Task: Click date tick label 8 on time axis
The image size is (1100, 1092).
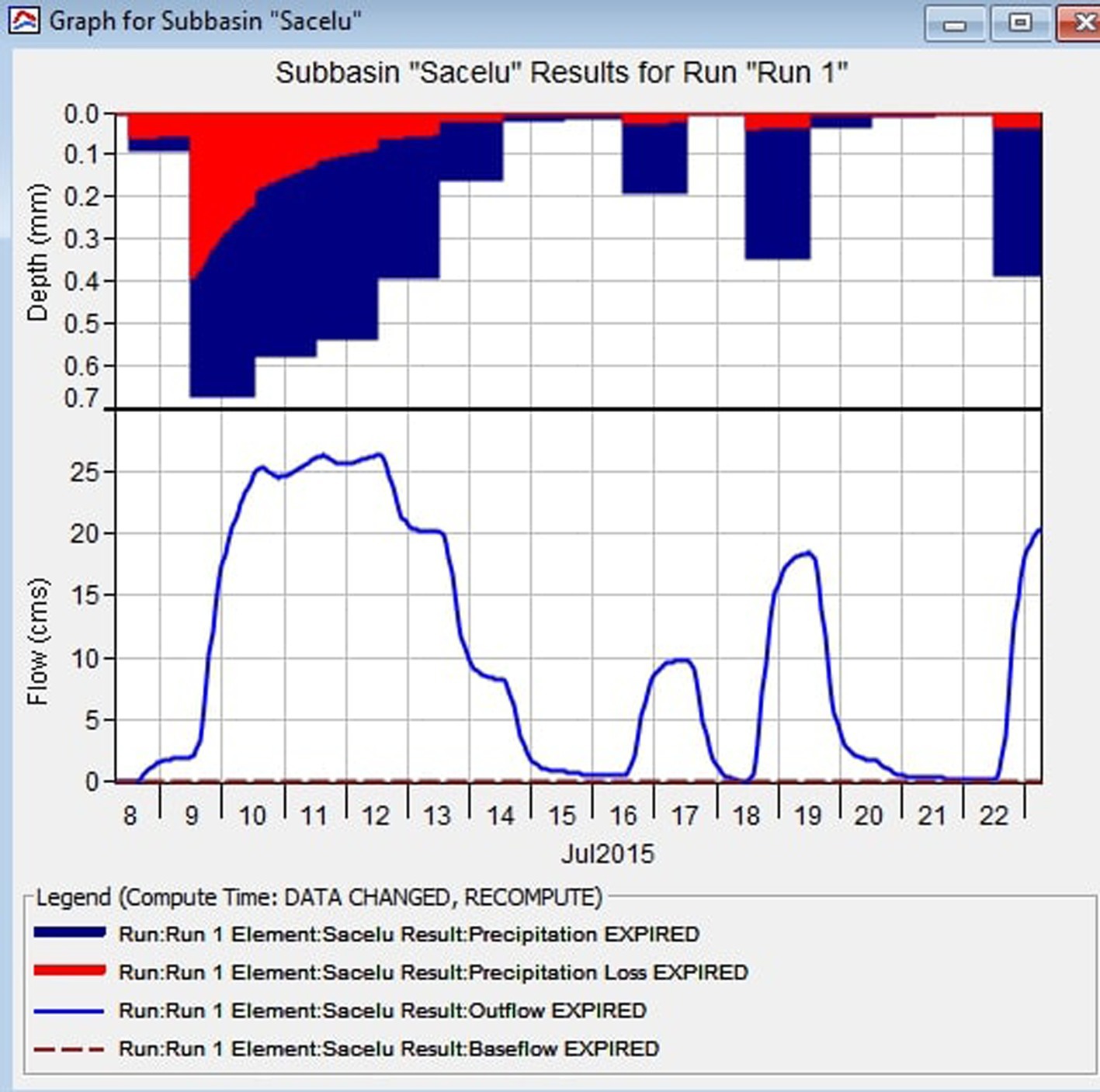Action: [130, 816]
